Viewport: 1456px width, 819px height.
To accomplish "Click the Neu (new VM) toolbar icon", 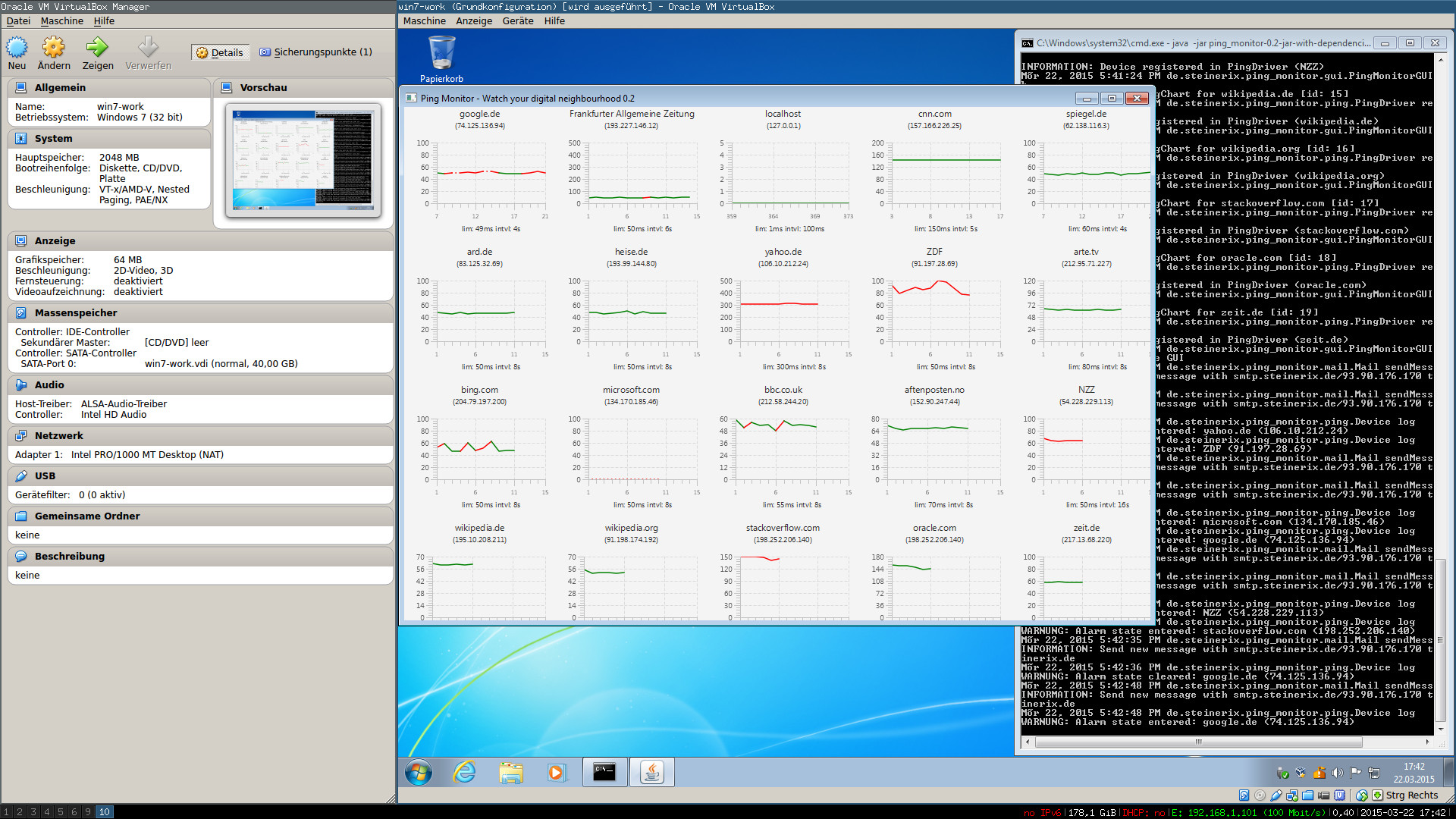I will coord(17,48).
